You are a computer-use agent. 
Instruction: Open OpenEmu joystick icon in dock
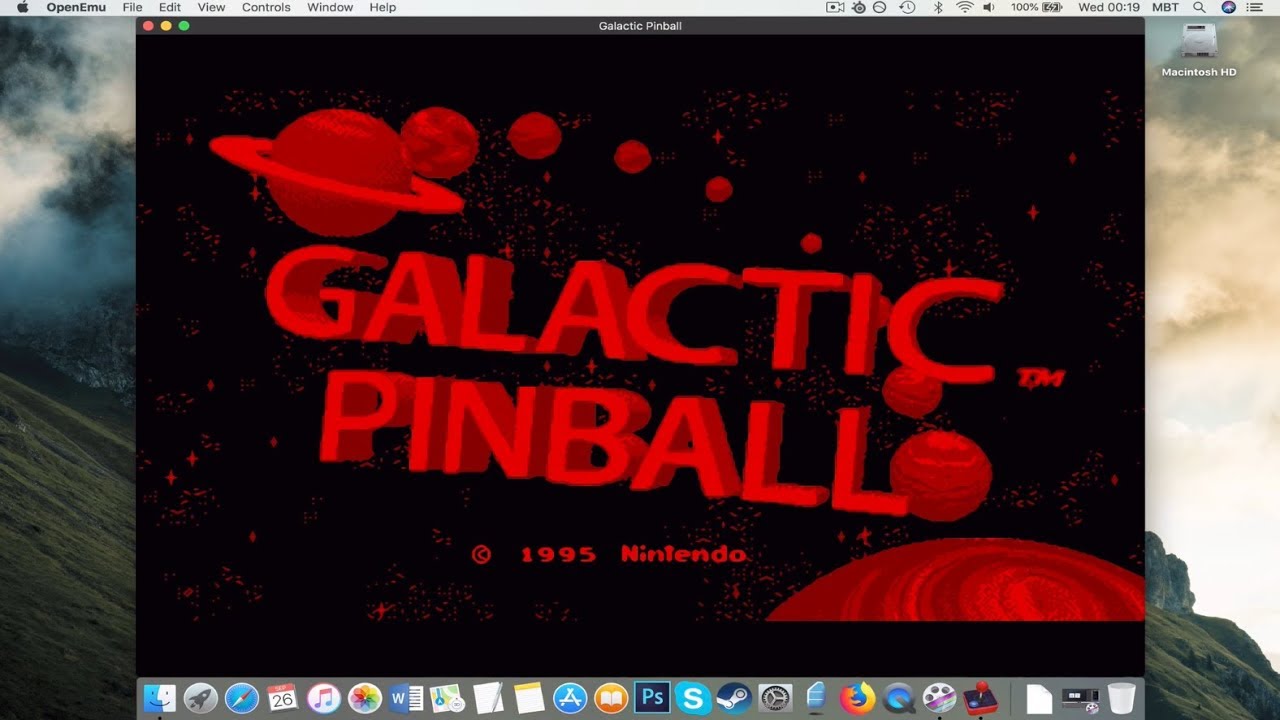pos(980,698)
